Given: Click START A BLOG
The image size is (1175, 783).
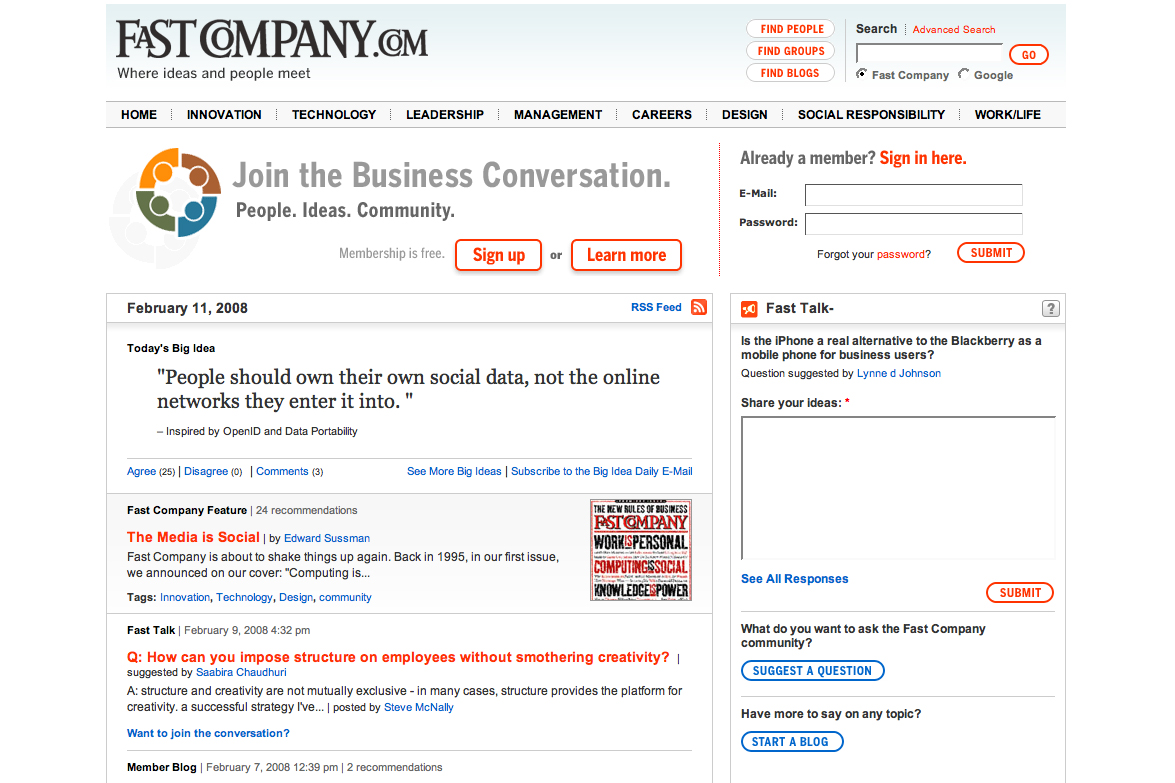Looking at the screenshot, I should pyautogui.click(x=792, y=741).
